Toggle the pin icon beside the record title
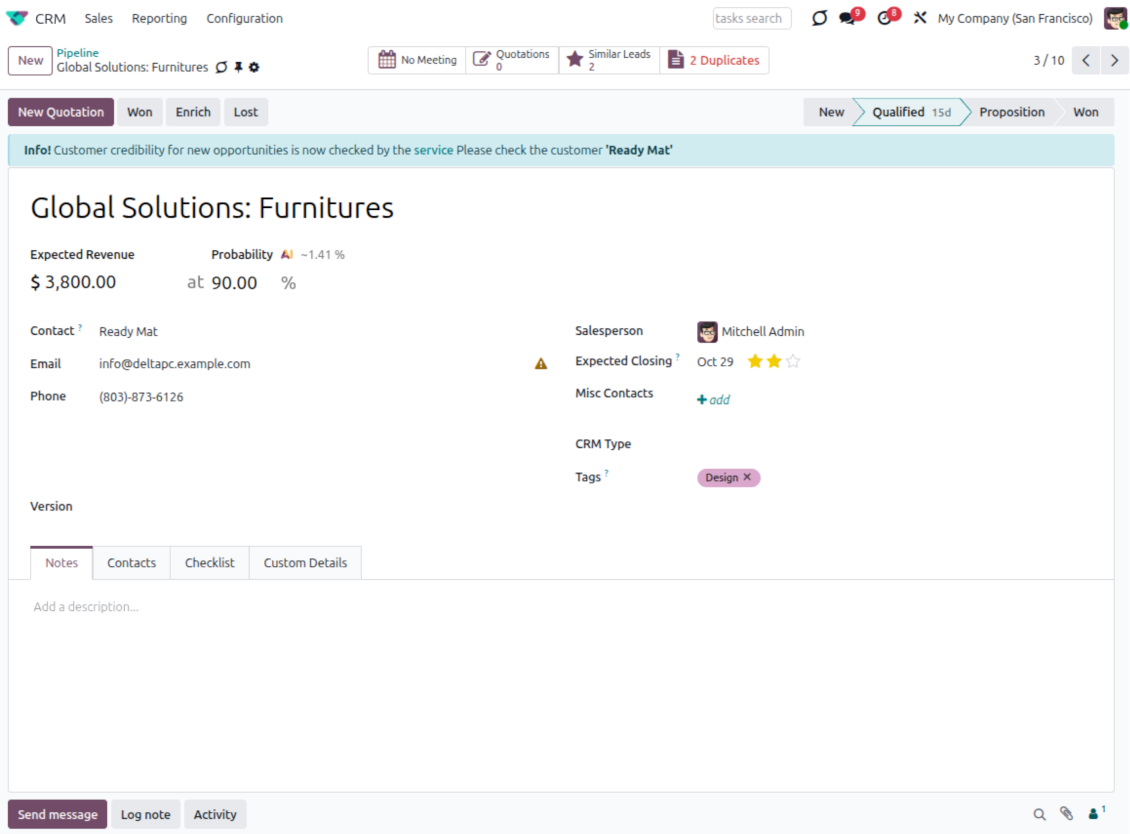 tap(238, 67)
